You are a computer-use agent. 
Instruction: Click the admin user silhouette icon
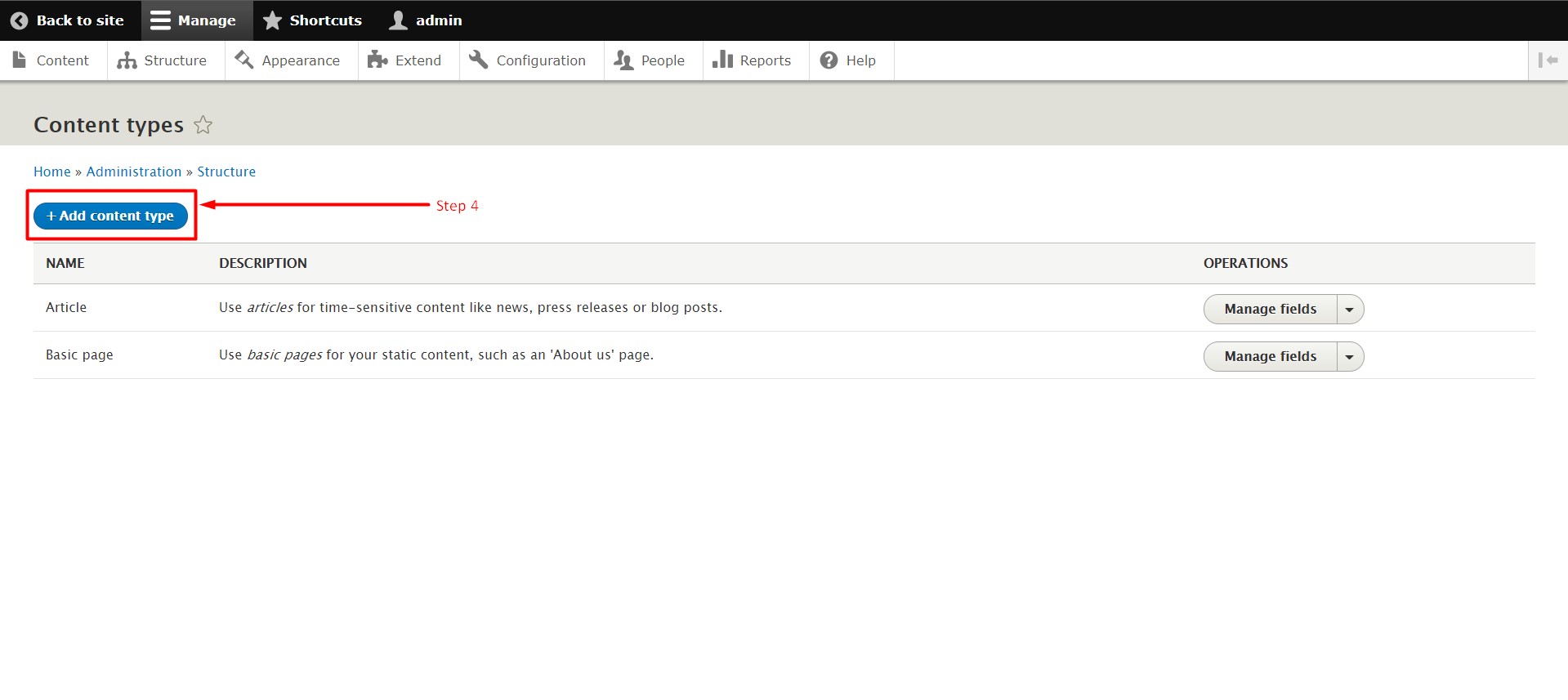point(398,20)
